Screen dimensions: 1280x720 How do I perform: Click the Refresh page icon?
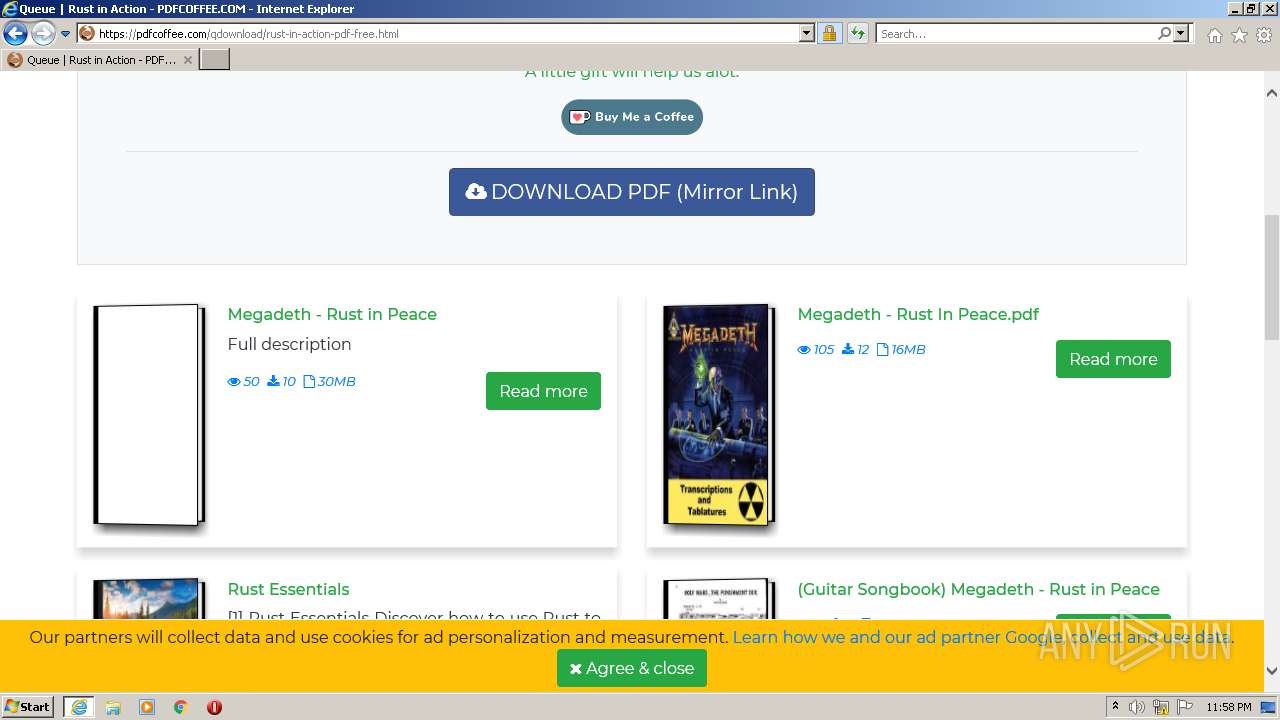click(x=857, y=33)
